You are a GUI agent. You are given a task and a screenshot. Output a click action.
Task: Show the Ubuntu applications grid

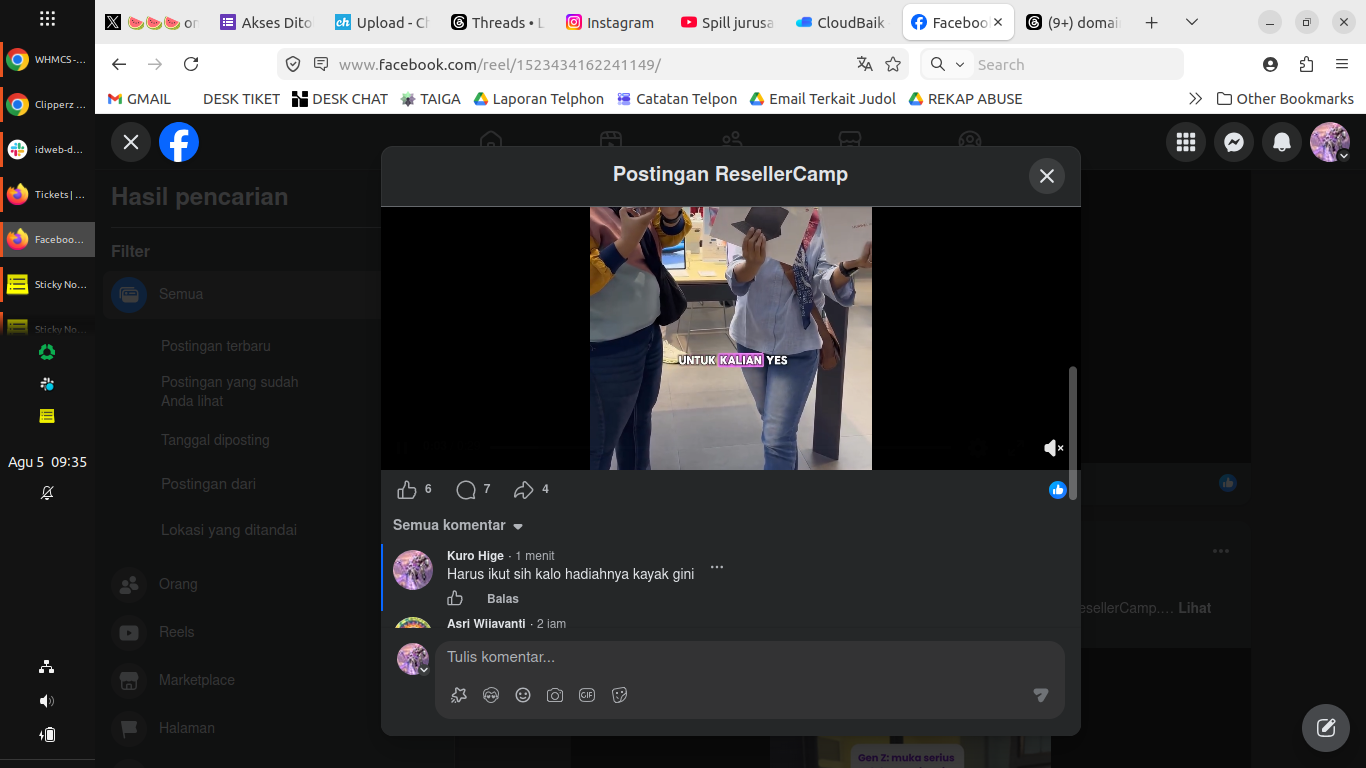point(47,18)
